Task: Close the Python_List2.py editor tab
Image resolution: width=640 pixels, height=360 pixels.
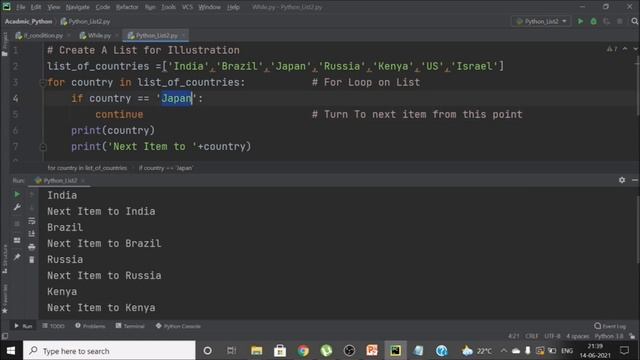Action: pyautogui.click(x=183, y=36)
